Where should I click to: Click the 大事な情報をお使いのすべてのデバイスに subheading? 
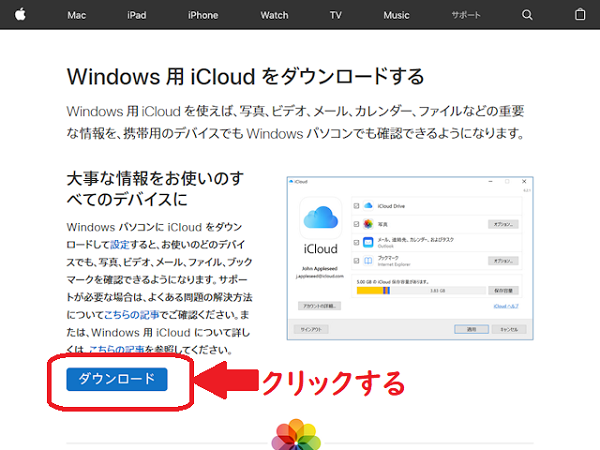(155, 189)
